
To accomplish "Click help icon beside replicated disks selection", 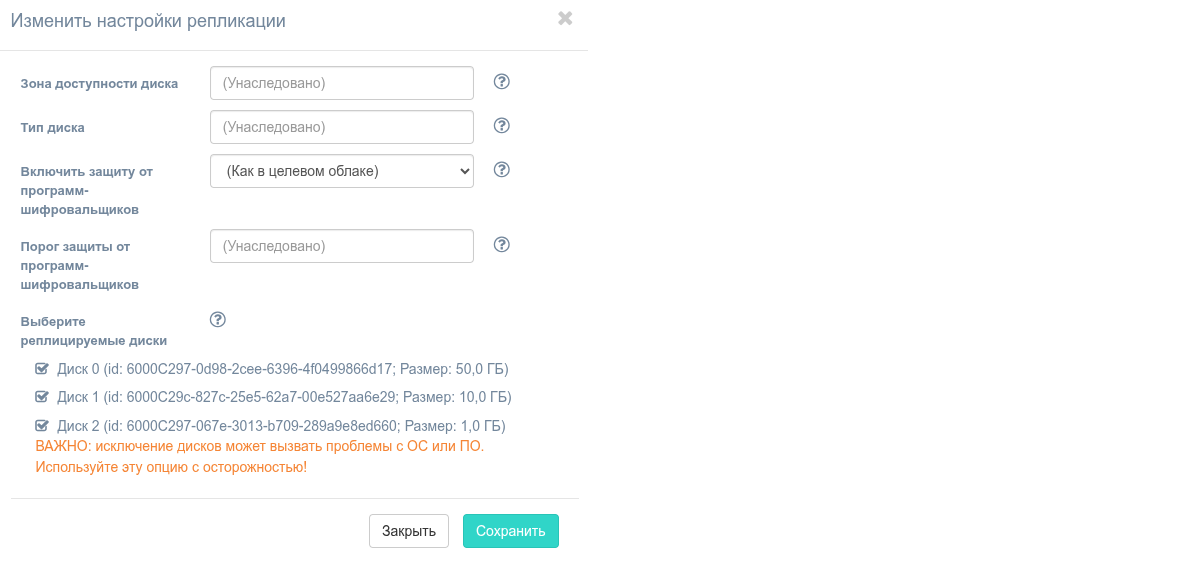I will tap(218, 320).
